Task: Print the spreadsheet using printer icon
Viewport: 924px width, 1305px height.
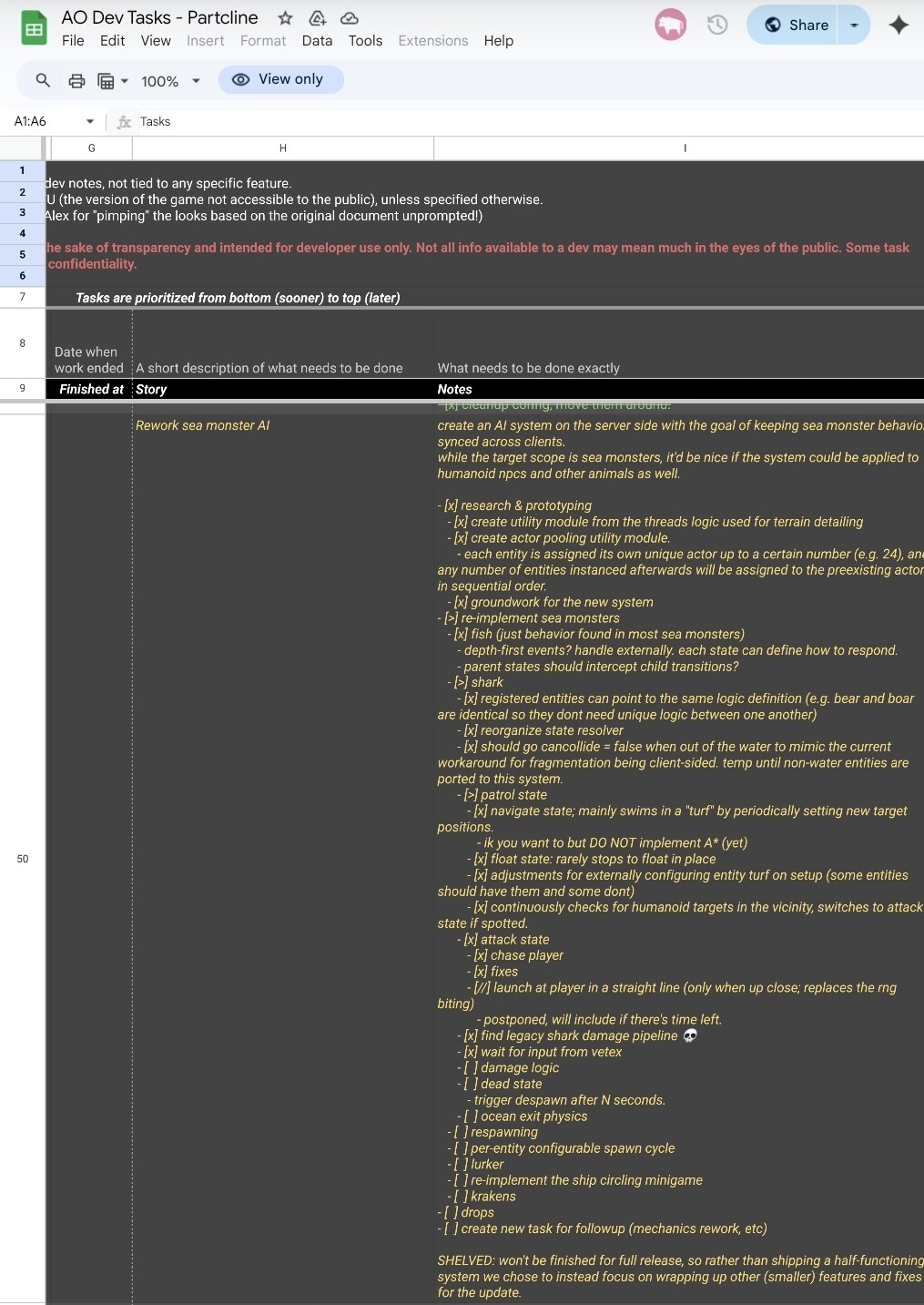Action: 77,81
